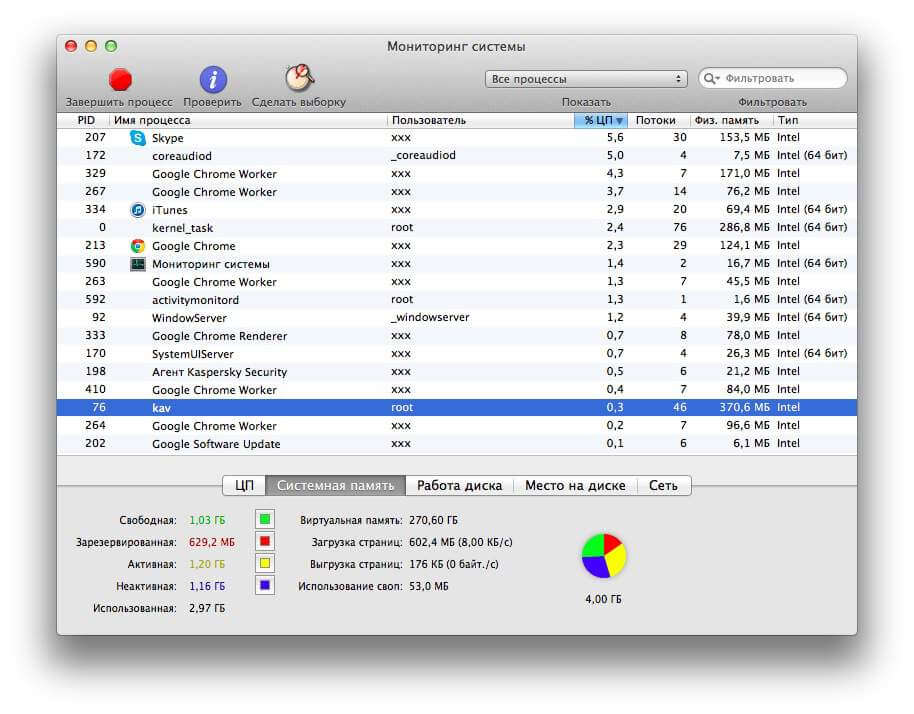The height and width of the screenshot is (714, 914).
Task: Open the Все процессы dropdown
Action: click(586, 79)
